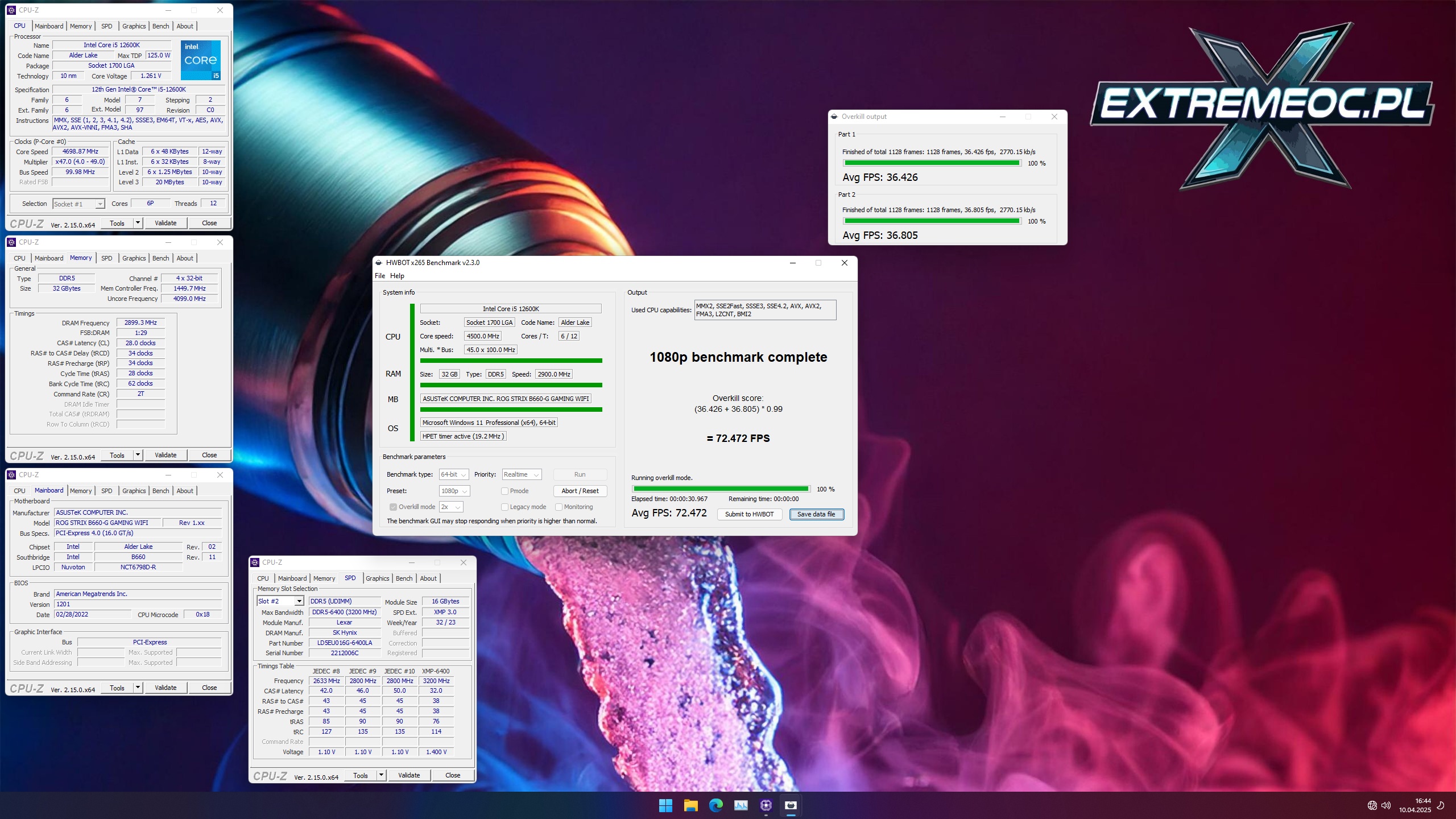Click Save data file button

click(816, 514)
